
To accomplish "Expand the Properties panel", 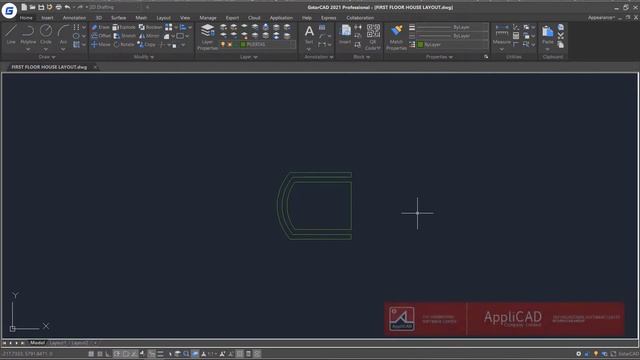I will click(439, 57).
